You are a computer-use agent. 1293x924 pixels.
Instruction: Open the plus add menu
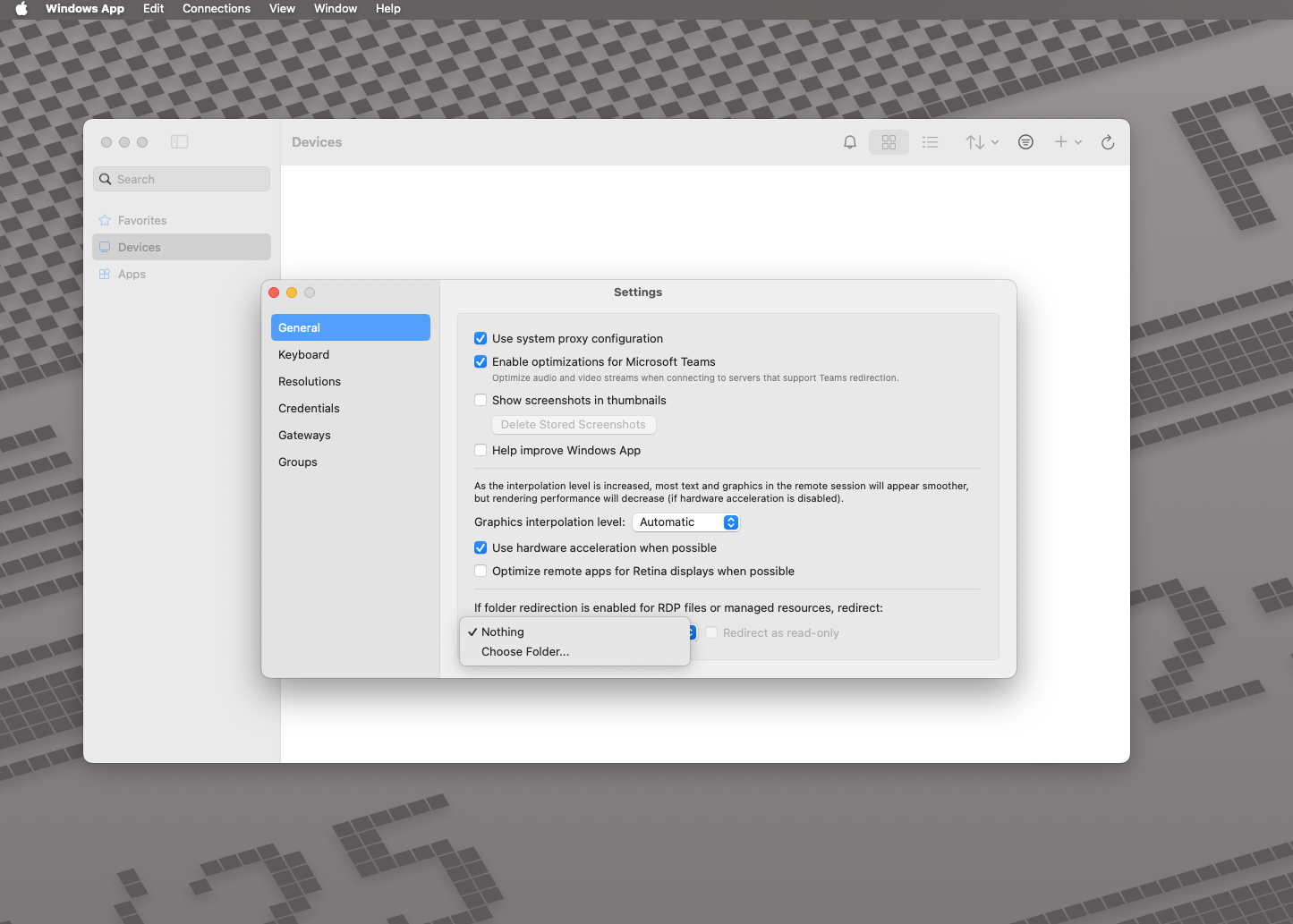[1068, 142]
